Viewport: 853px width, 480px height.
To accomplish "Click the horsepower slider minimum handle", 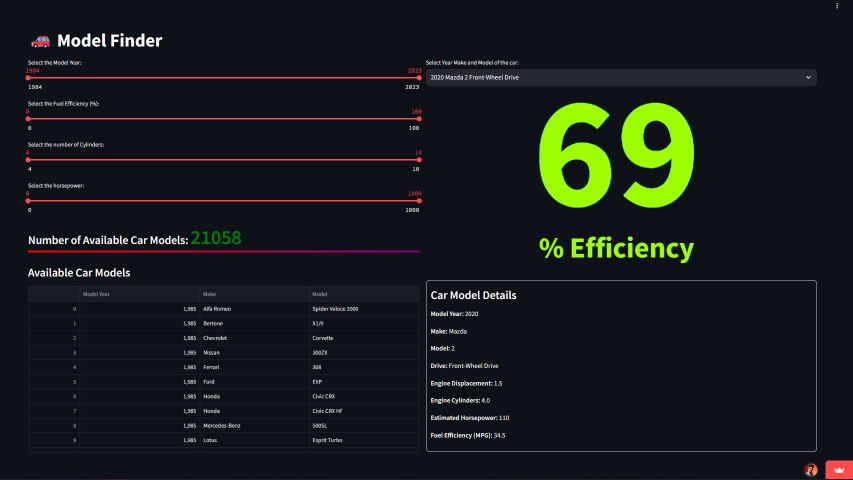I will click(x=28, y=201).
